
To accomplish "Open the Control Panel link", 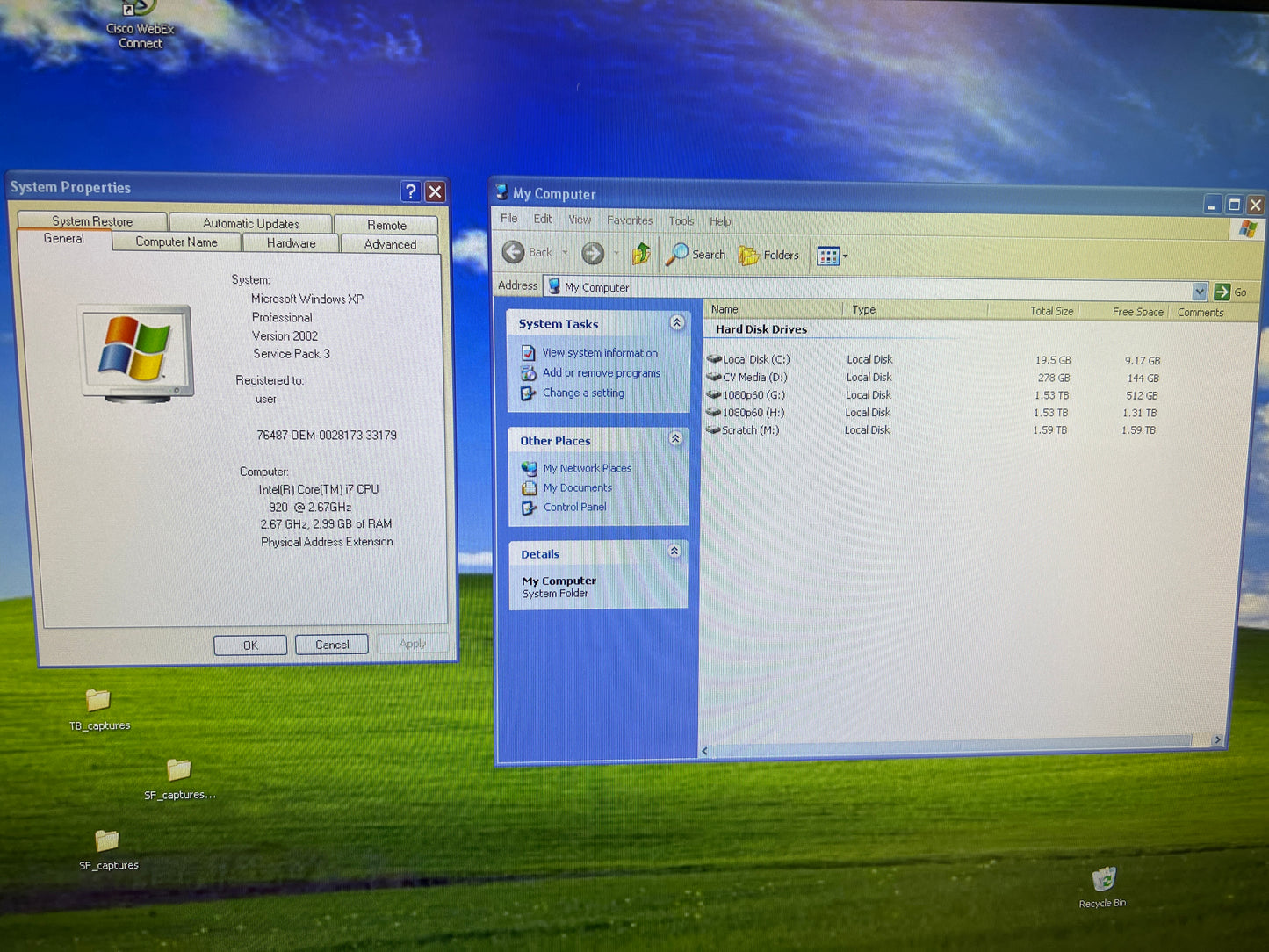I will click(x=574, y=507).
